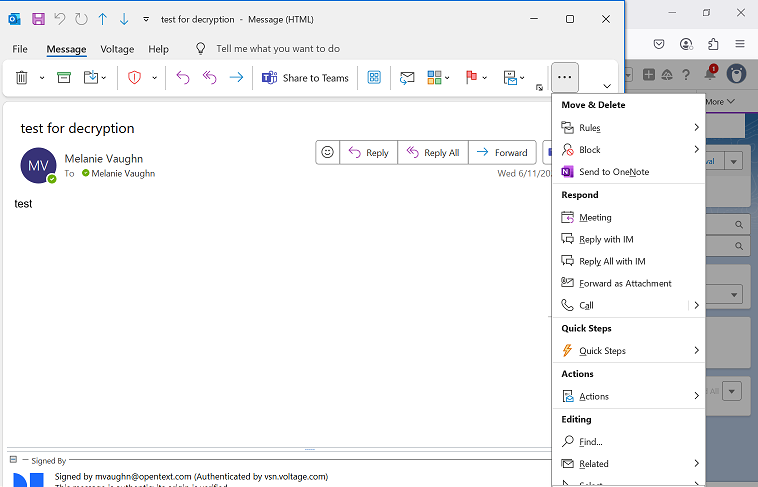Click help question mark in background window
This screenshot has width=758, height=487.
coord(685,74)
